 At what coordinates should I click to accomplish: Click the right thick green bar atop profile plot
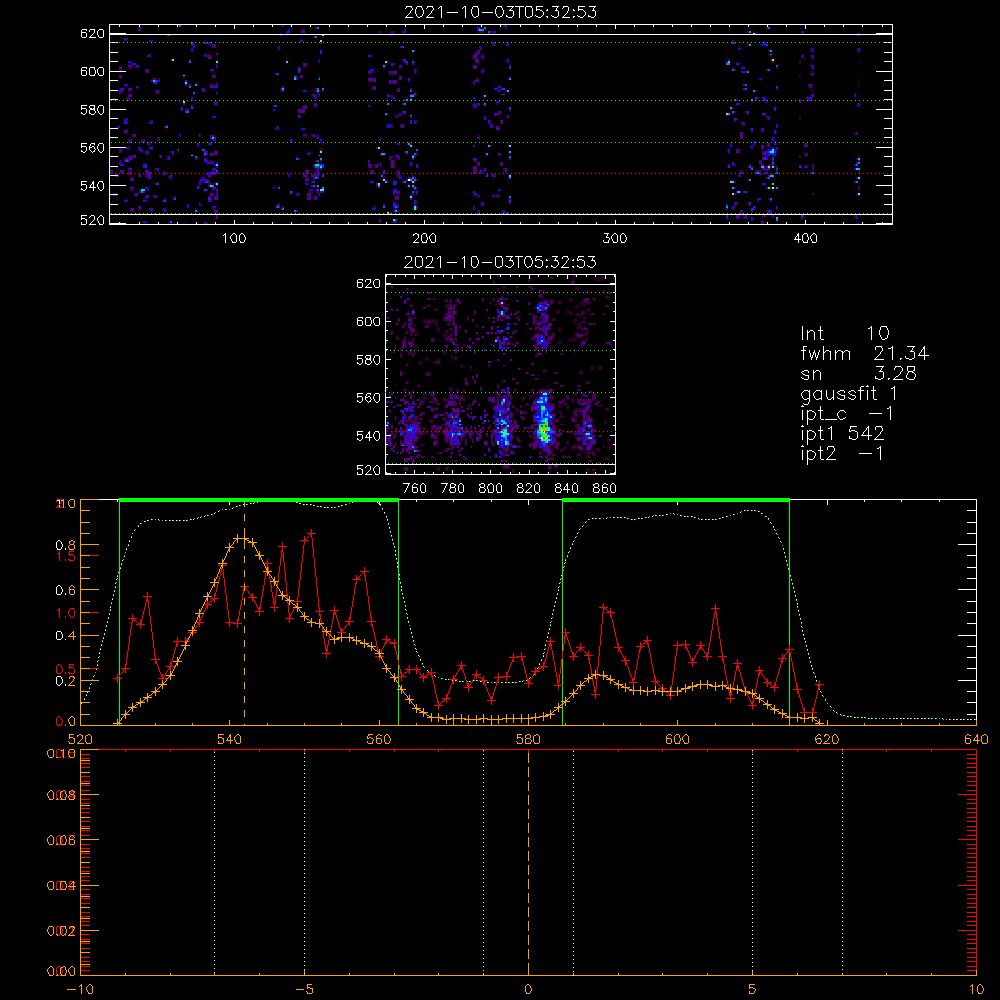[676, 500]
